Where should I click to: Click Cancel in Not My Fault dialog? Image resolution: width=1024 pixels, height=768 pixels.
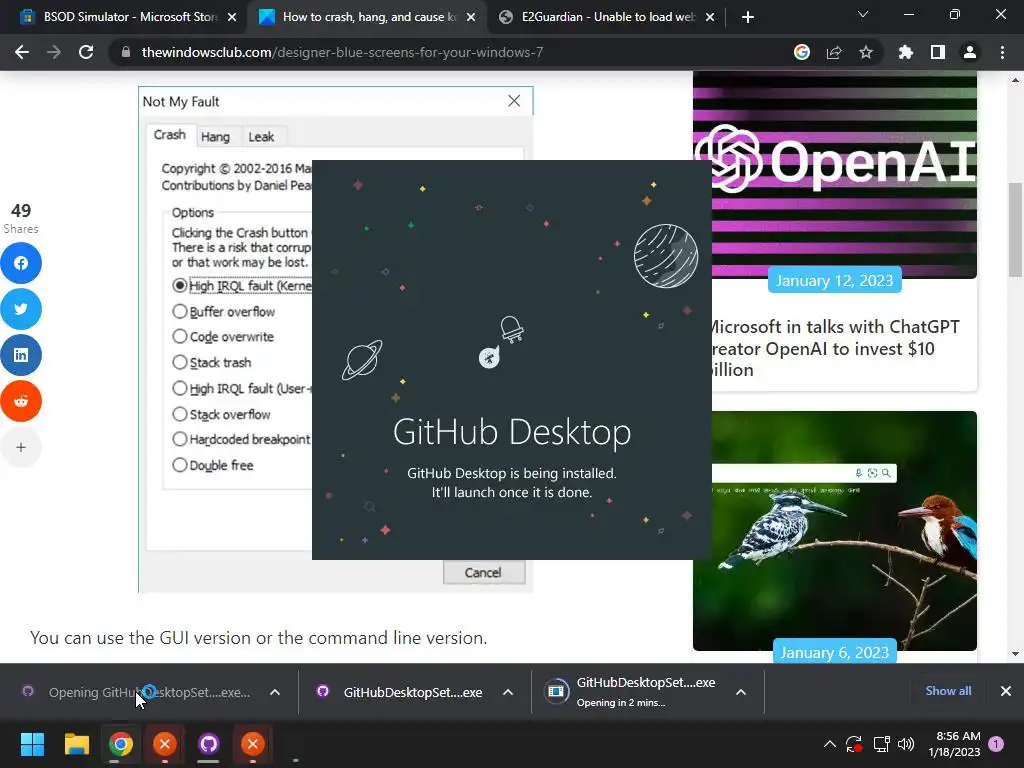coord(483,573)
